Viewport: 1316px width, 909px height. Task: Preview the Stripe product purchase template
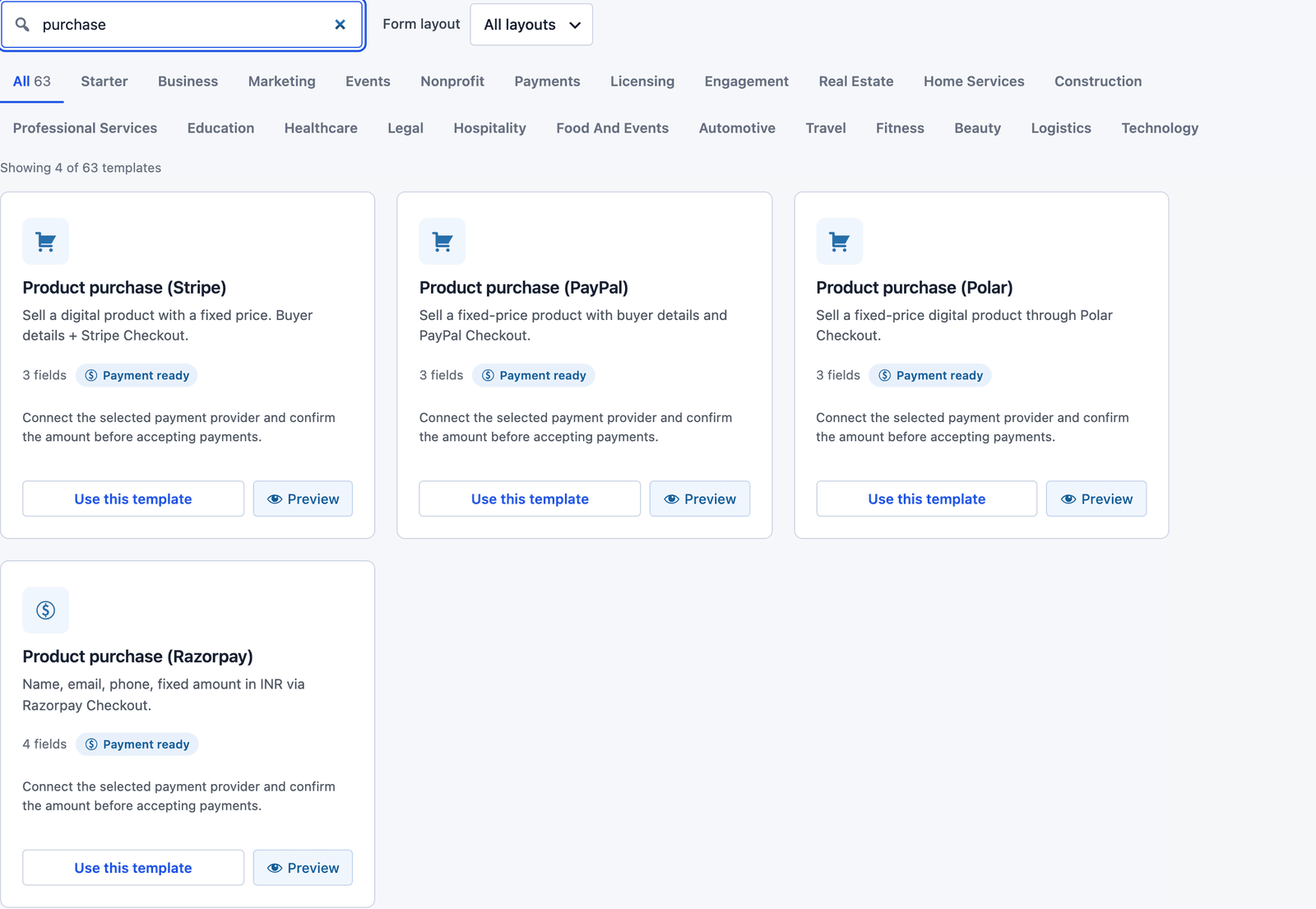click(x=303, y=499)
